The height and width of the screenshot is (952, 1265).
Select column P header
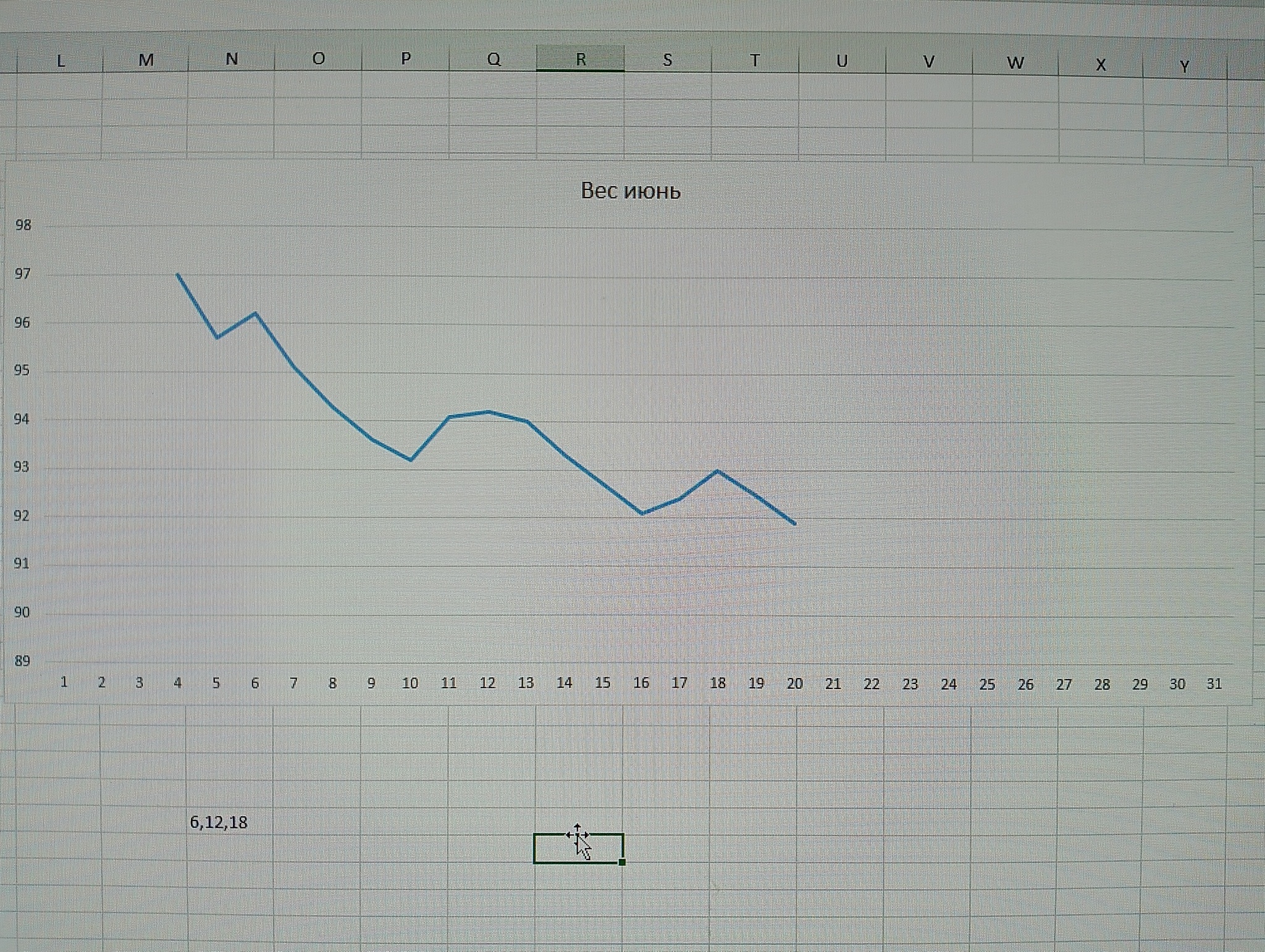(x=406, y=59)
